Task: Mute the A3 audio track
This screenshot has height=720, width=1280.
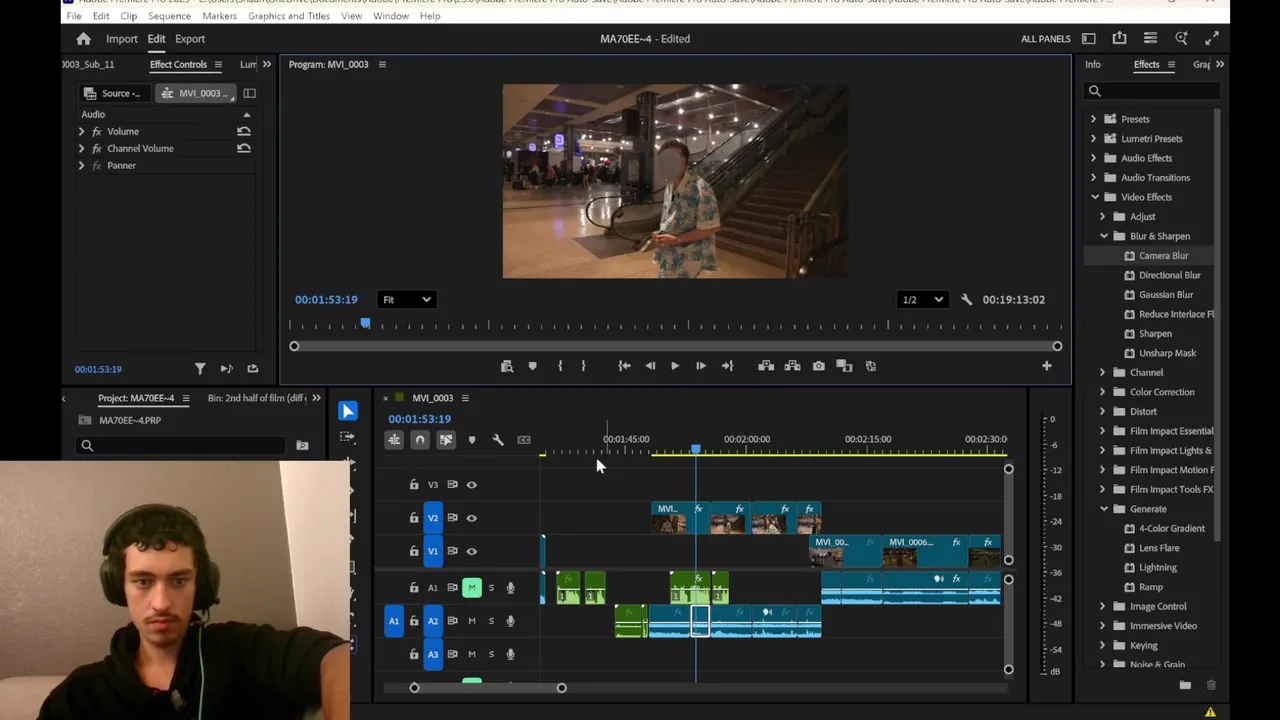Action: pyautogui.click(x=472, y=654)
